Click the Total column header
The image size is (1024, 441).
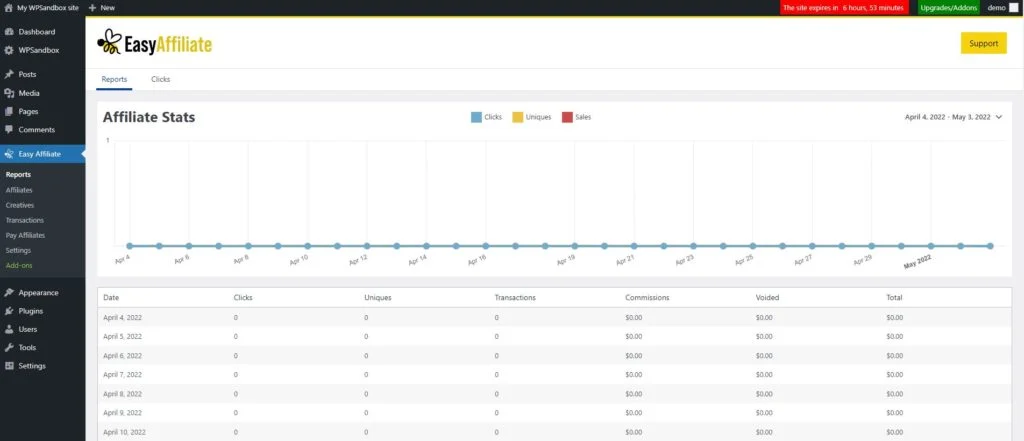pos(894,297)
